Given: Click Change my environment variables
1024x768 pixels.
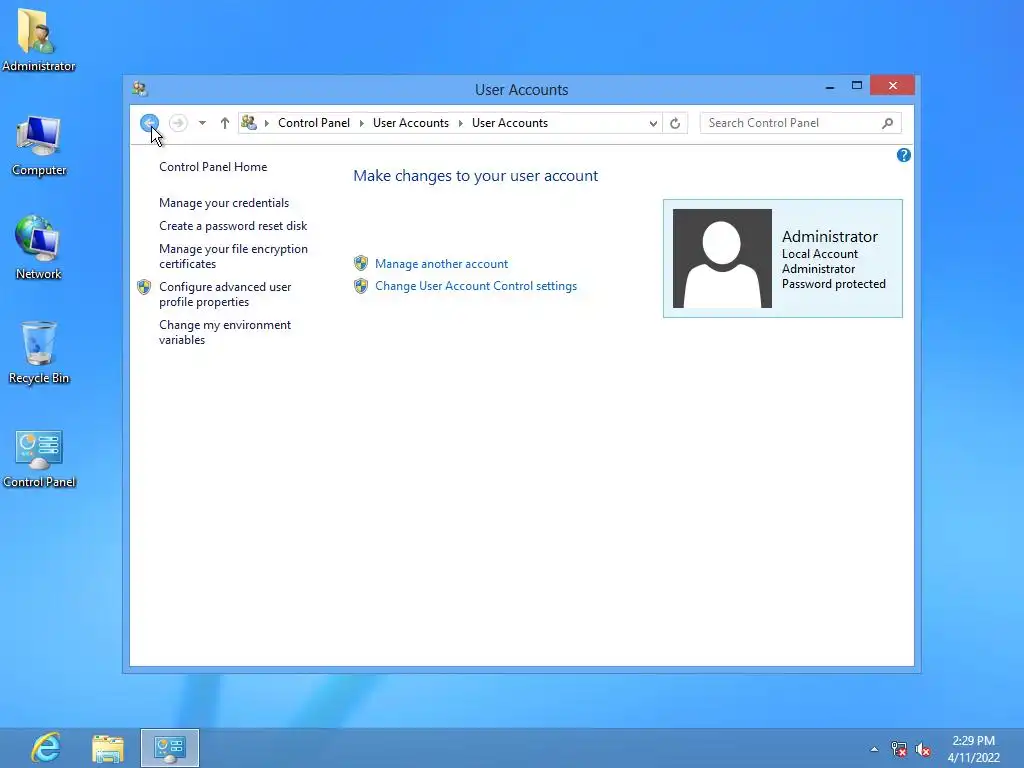Looking at the screenshot, I should (225, 332).
